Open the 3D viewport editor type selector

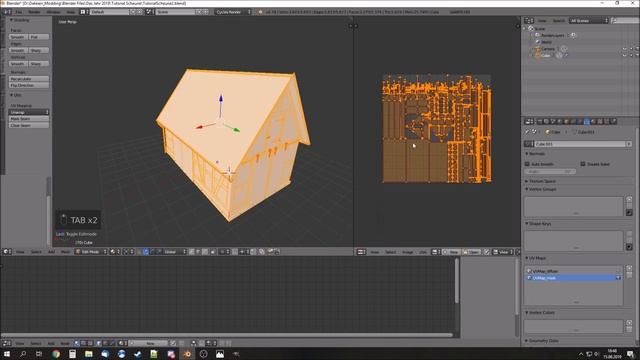[7, 252]
